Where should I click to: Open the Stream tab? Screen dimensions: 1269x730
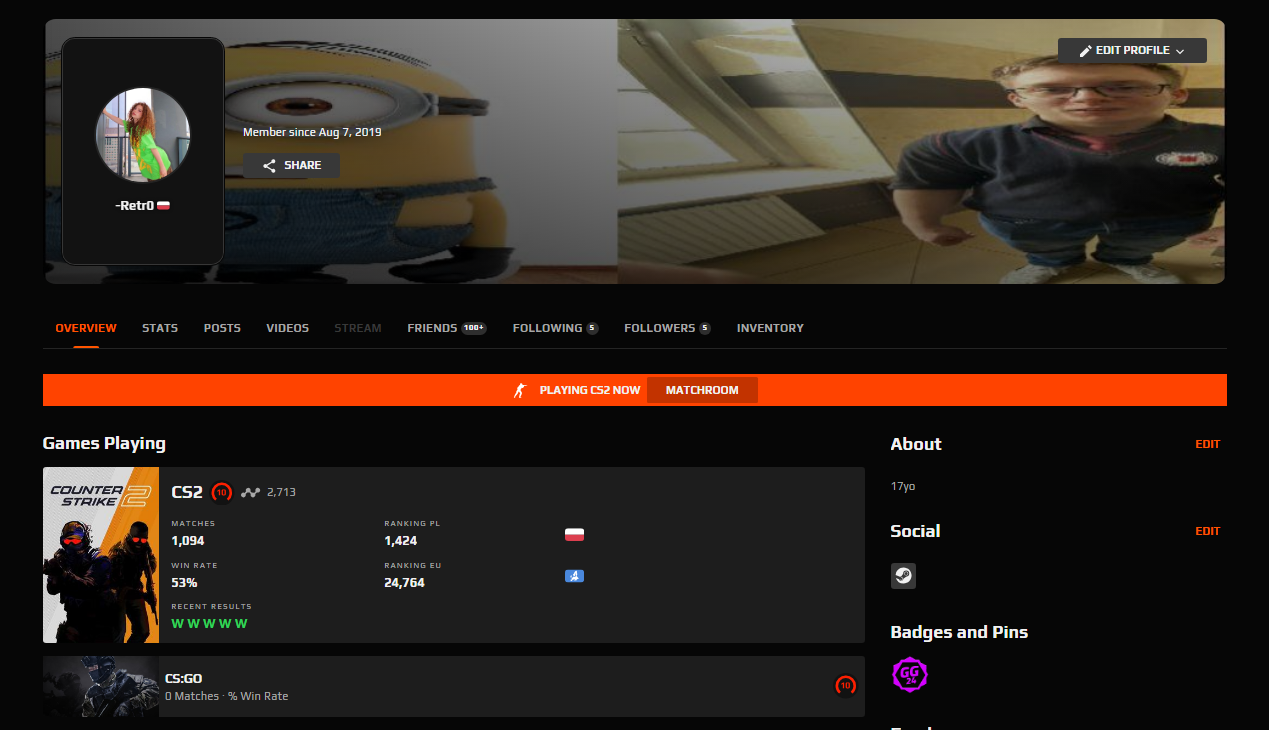pos(358,328)
